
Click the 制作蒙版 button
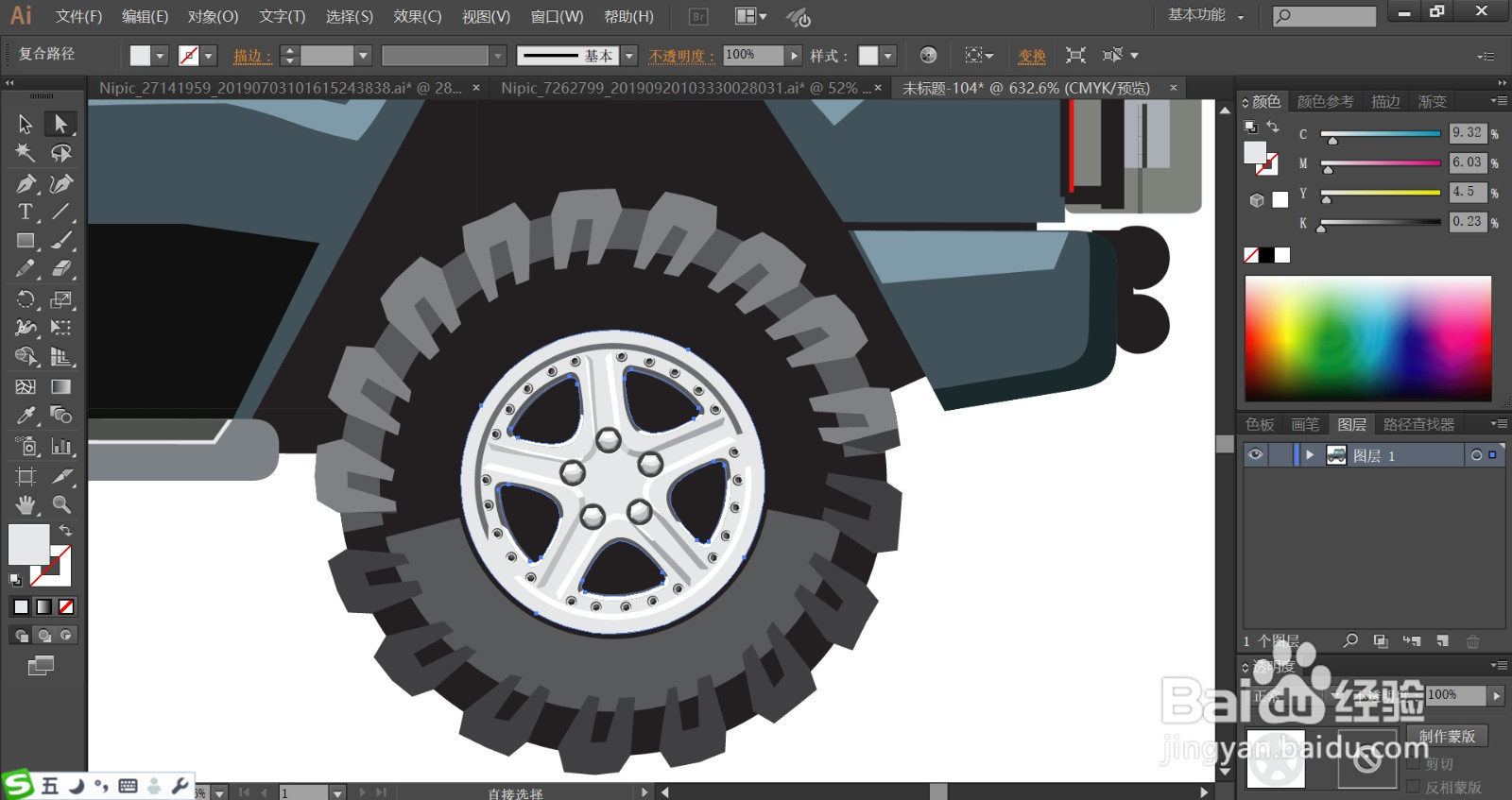(x=1446, y=736)
